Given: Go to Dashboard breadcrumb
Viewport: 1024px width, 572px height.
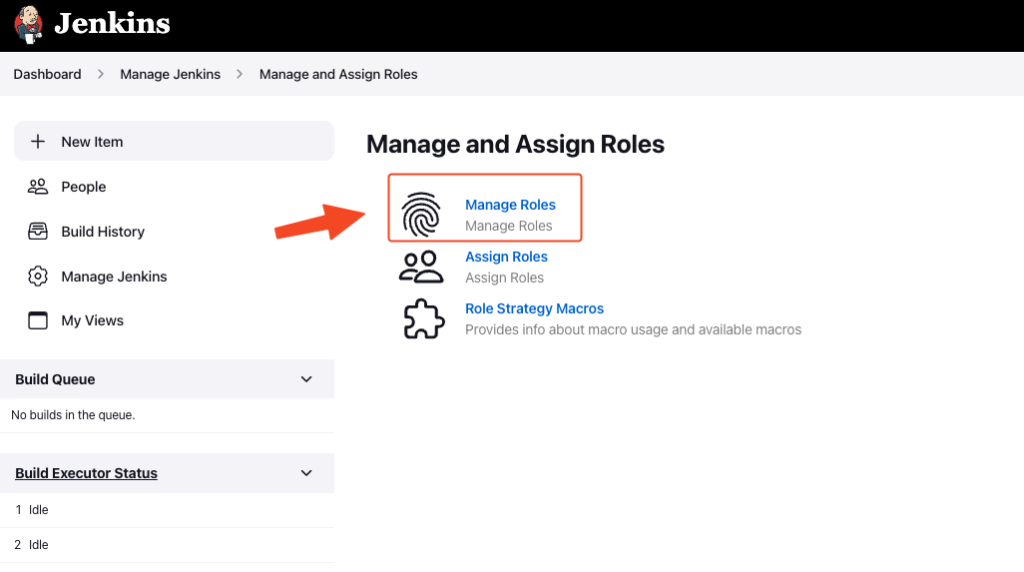Looking at the screenshot, I should [47, 74].
